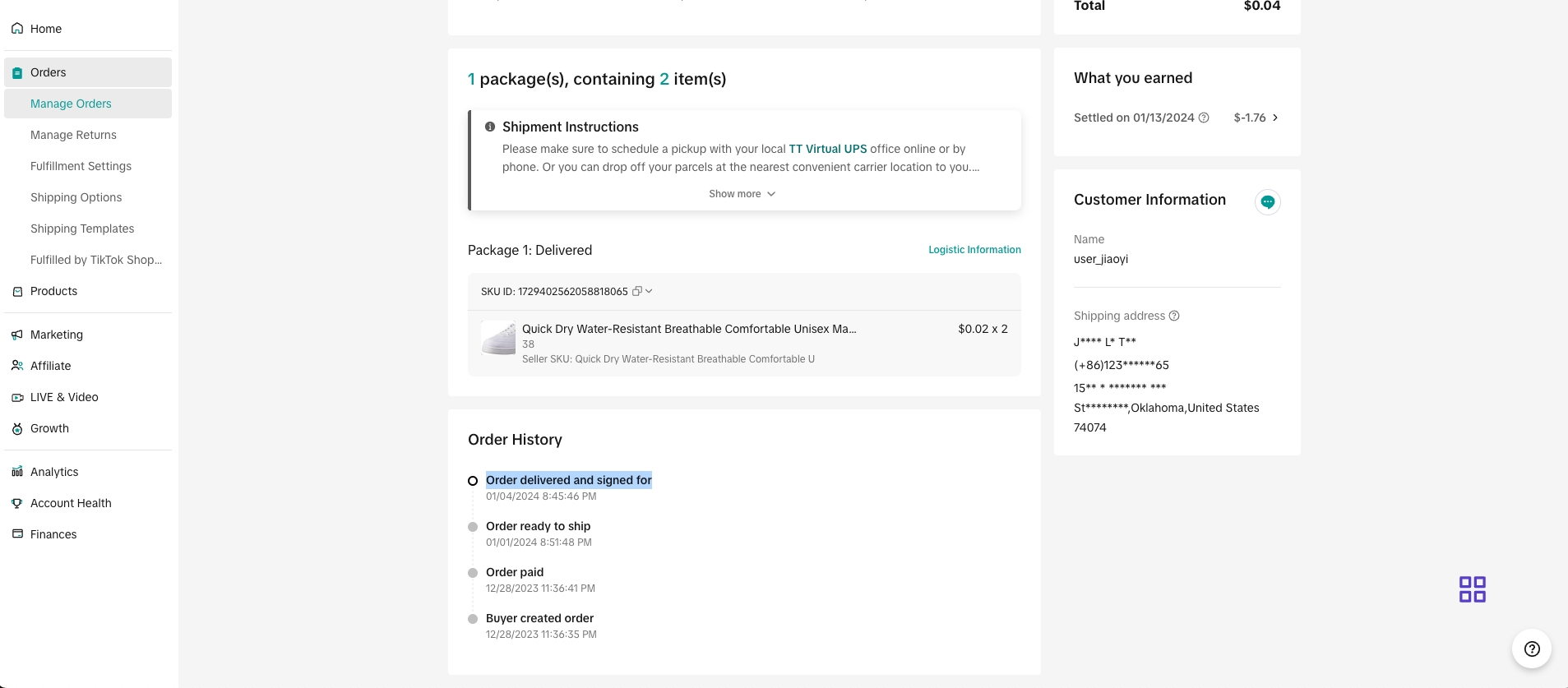Follow the TT Virtual UPS link
The image size is (1568, 688).
pos(827,149)
